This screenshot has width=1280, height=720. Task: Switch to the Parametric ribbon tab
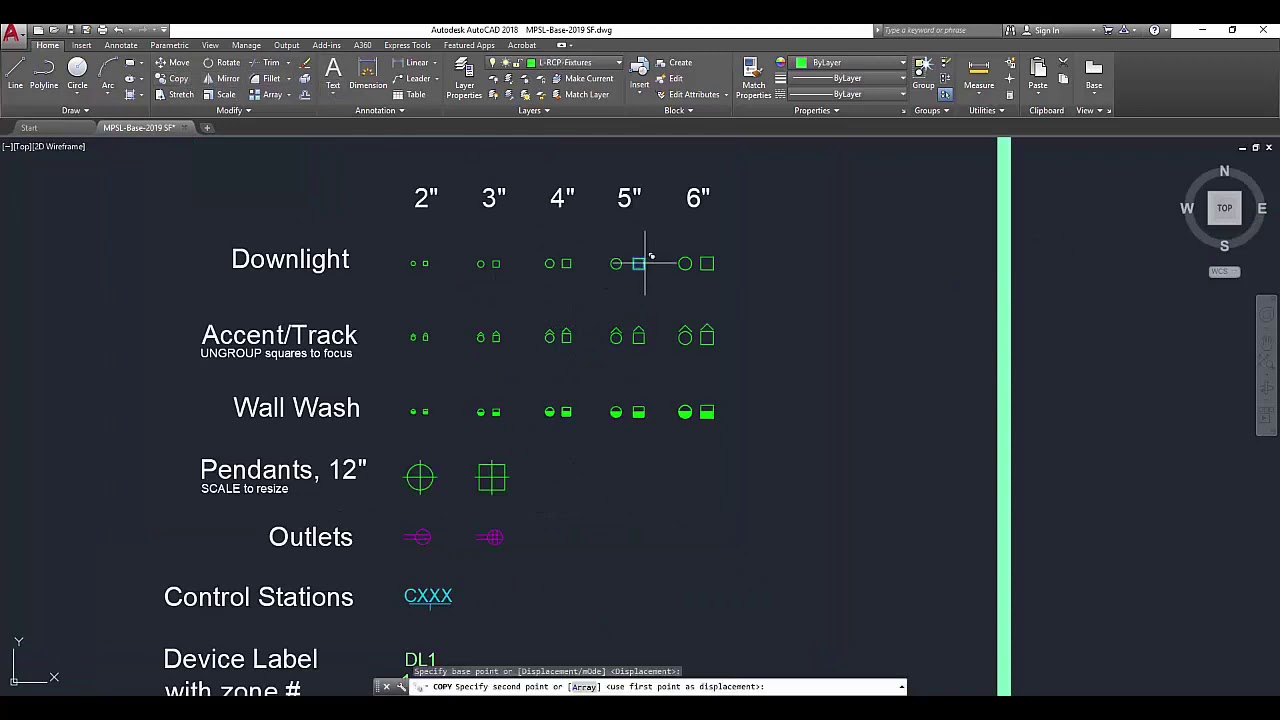click(169, 45)
